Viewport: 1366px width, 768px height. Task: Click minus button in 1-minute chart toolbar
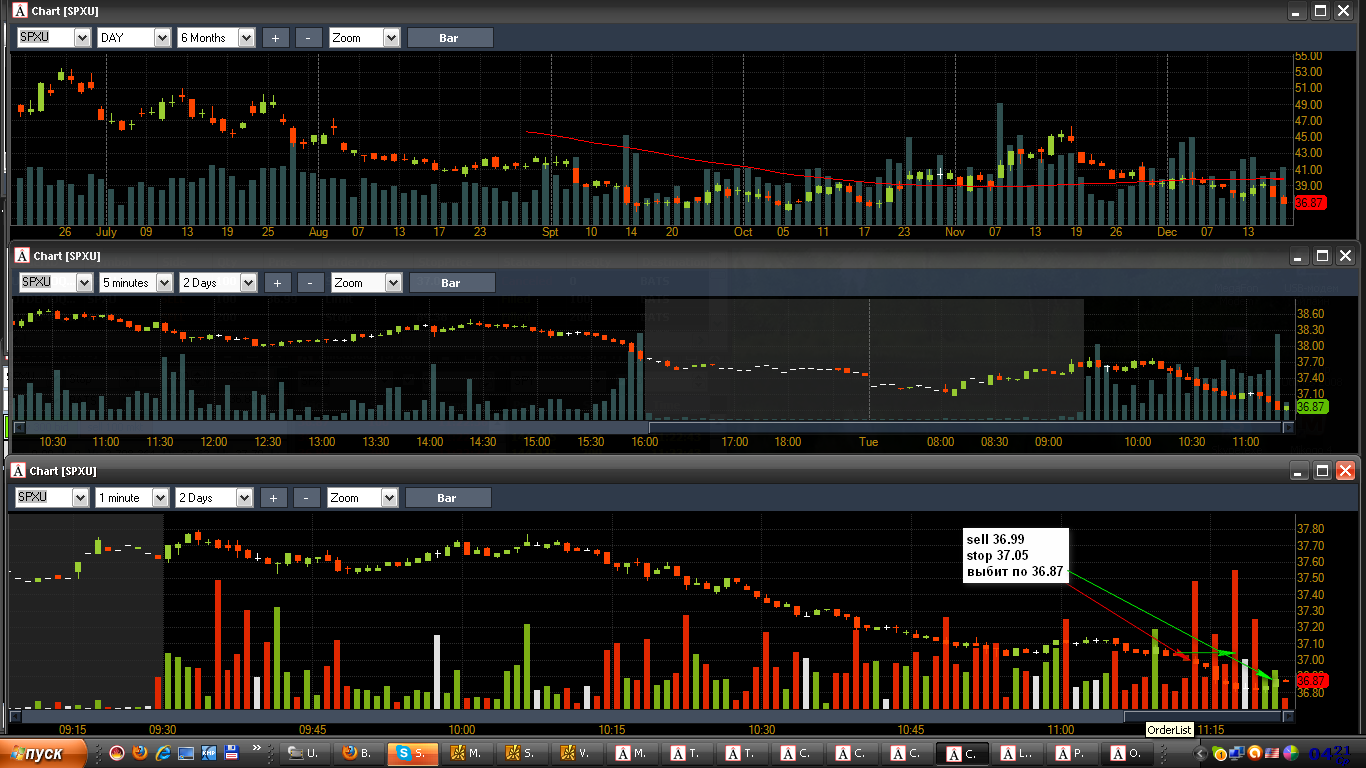click(307, 498)
